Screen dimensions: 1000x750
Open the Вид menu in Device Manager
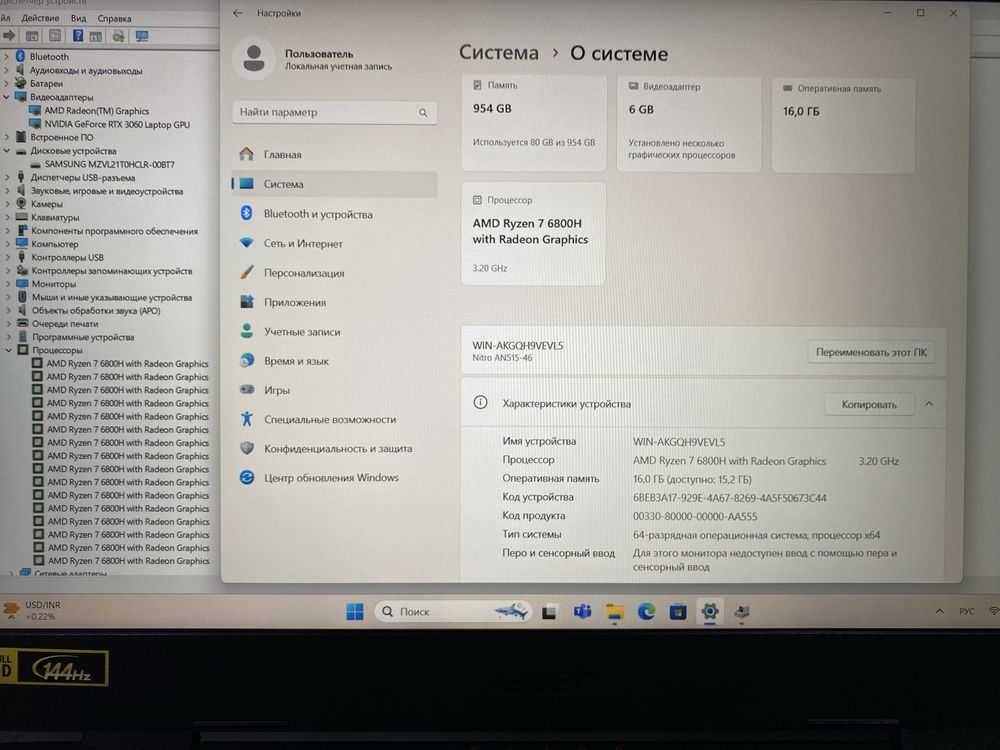pos(78,18)
